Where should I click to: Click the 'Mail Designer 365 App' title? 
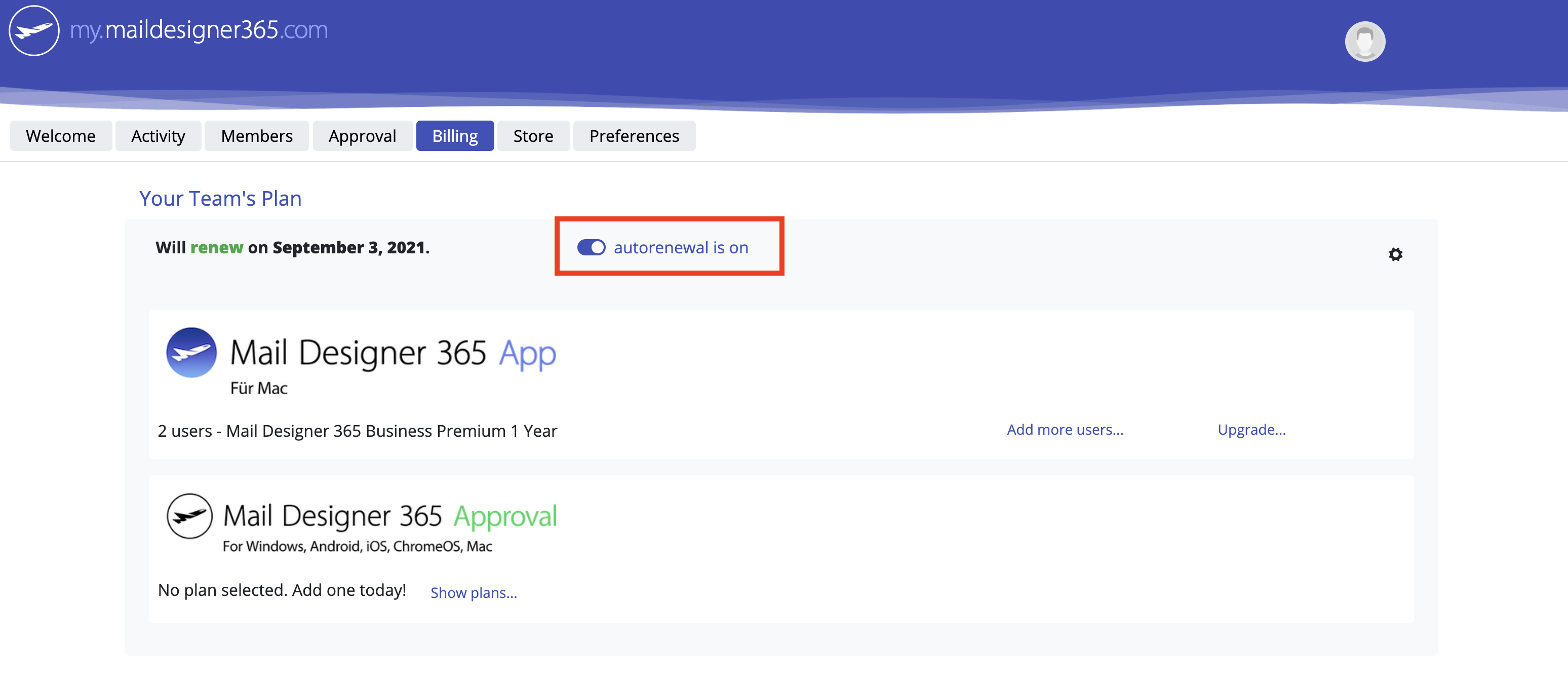[393, 353]
